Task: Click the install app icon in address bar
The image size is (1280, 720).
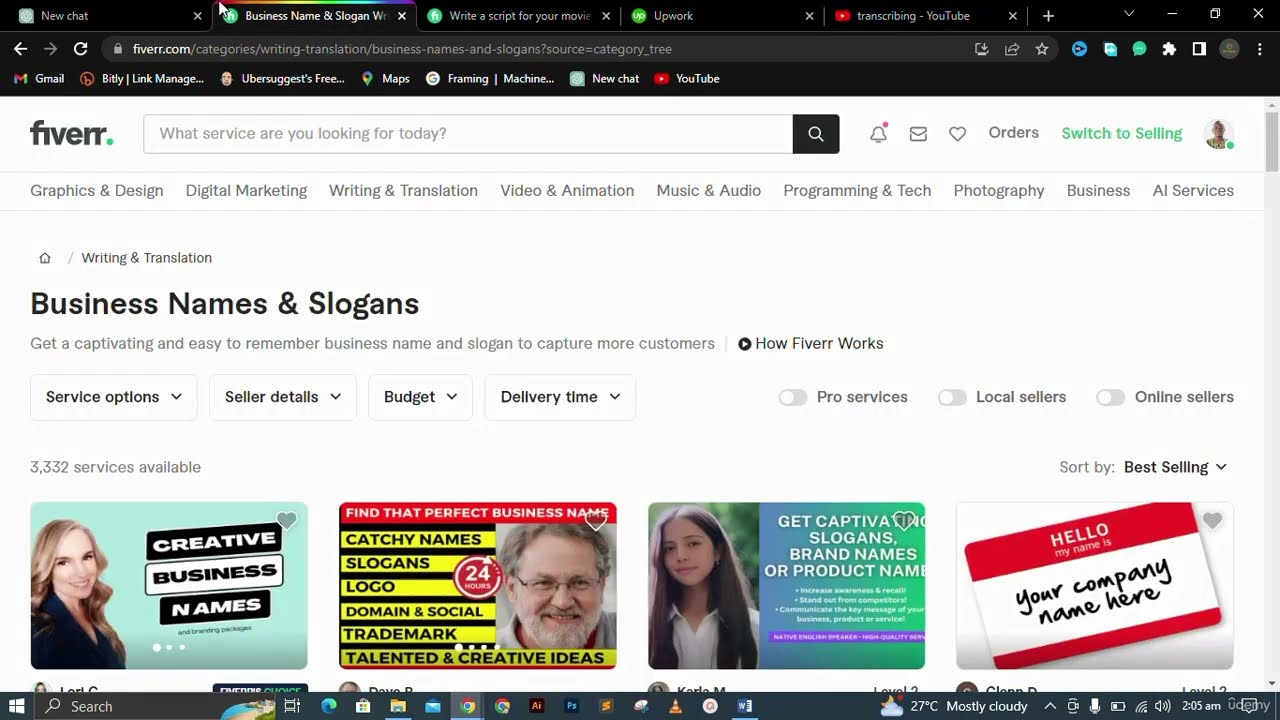Action: point(982,49)
